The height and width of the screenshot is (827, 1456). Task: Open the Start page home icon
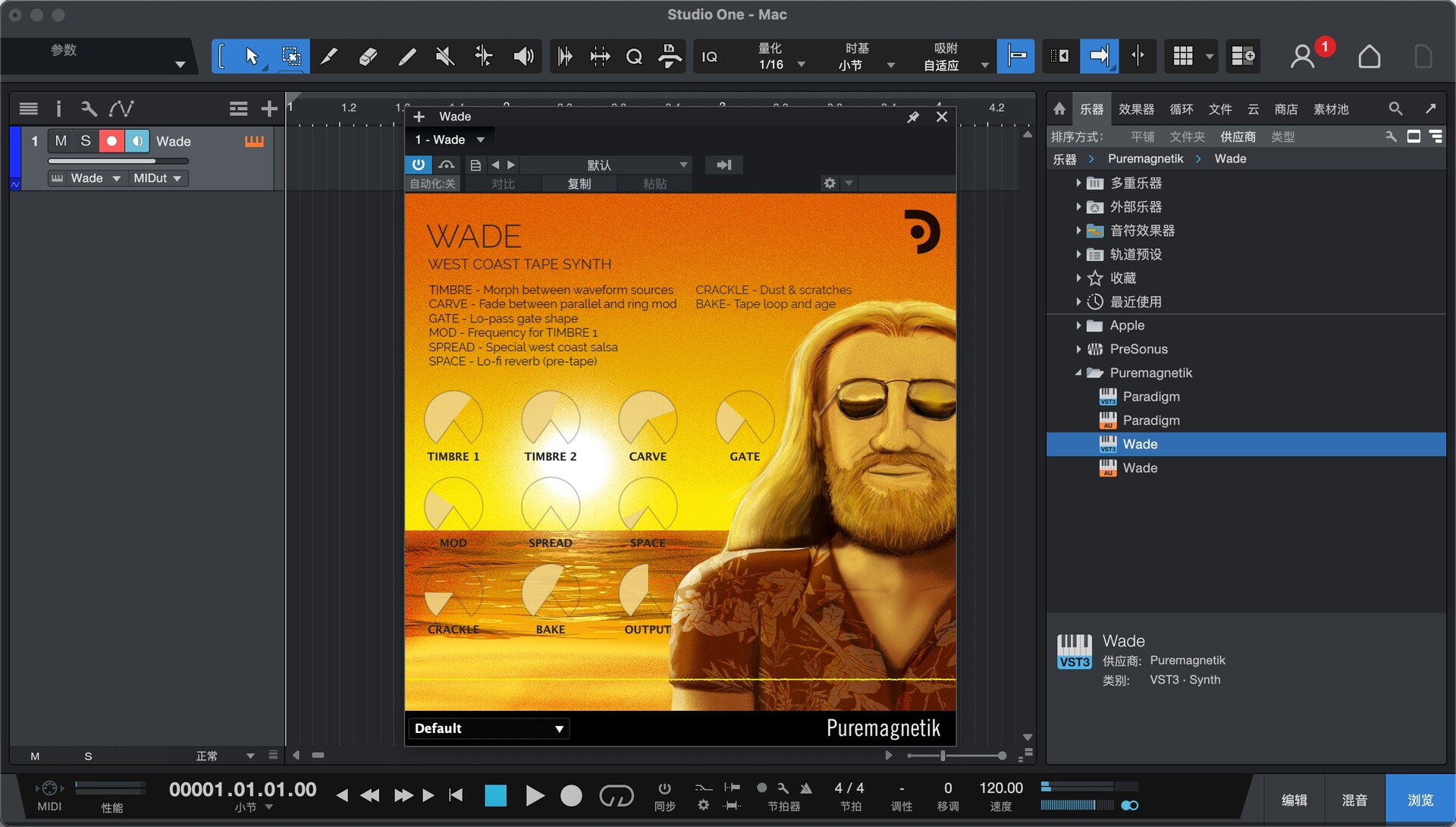pyautogui.click(x=1369, y=56)
